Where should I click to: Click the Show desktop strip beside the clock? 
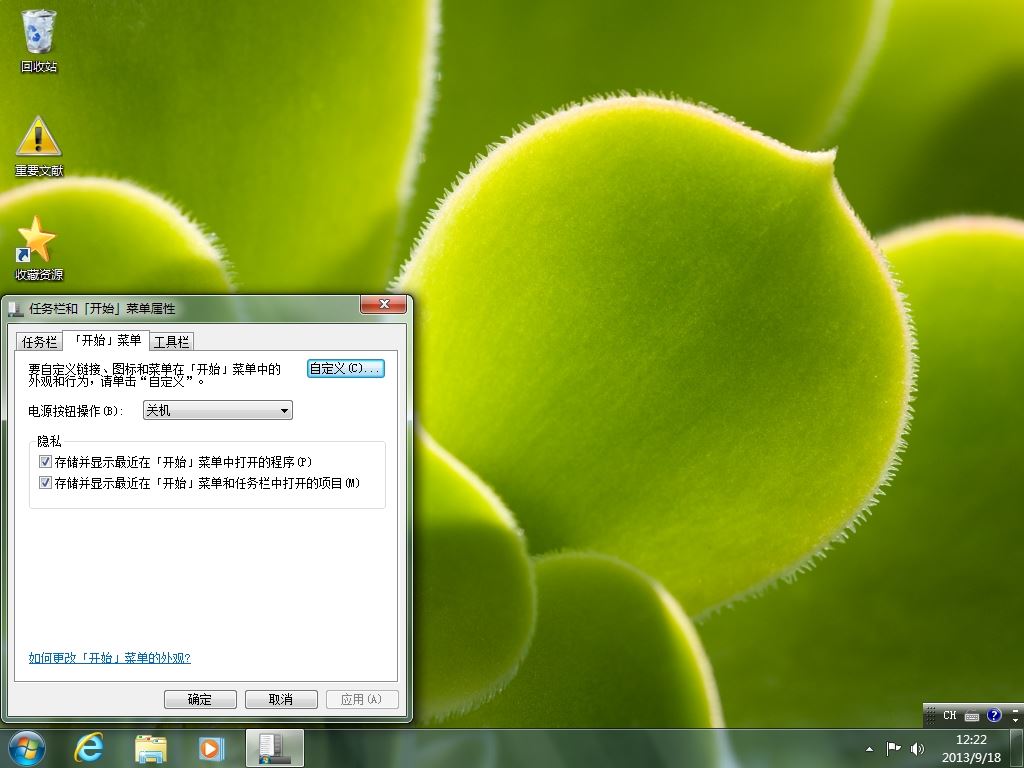pyautogui.click(x=1016, y=748)
